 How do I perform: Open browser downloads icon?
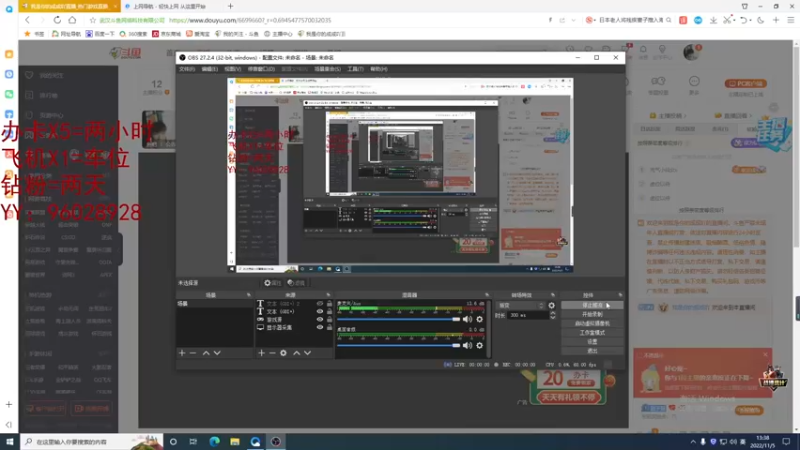click(713, 20)
